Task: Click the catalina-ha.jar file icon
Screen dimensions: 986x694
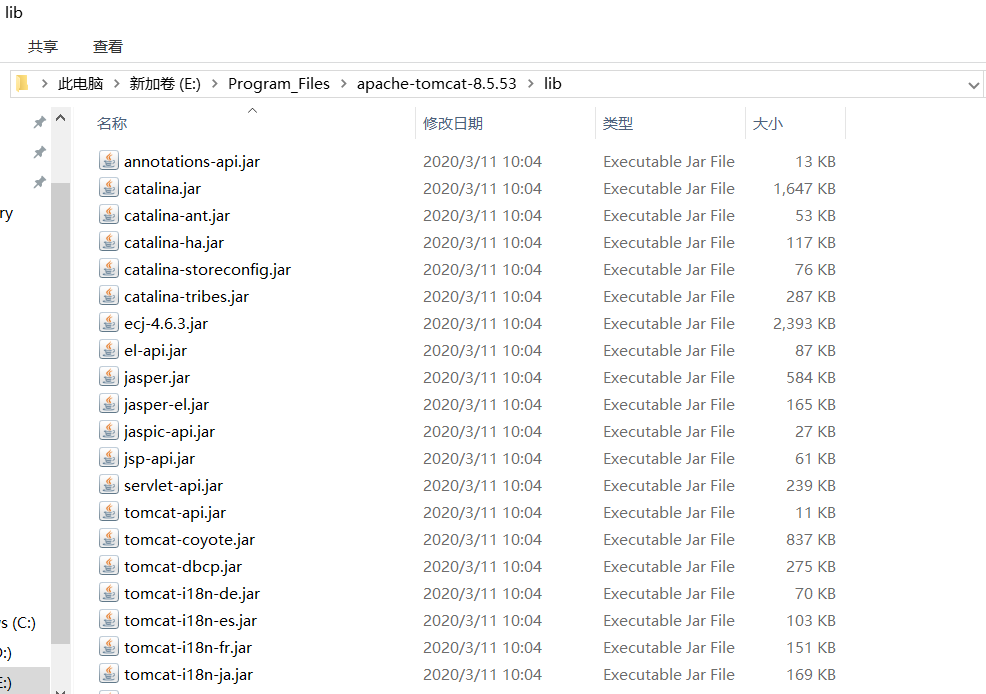Action: pyautogui.click(x=109, y=242)
